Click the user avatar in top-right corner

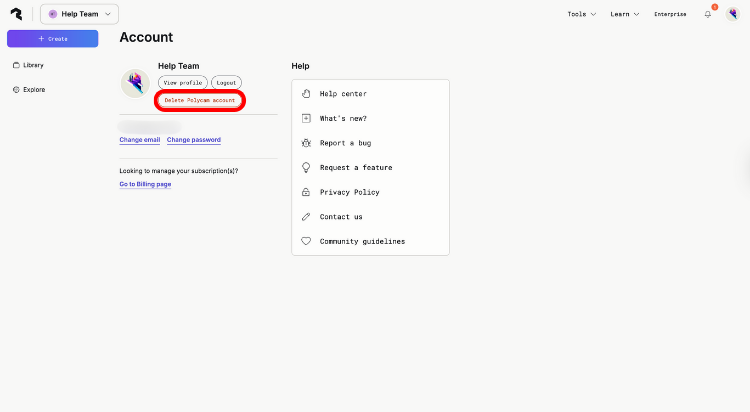[x=733, y=14]
